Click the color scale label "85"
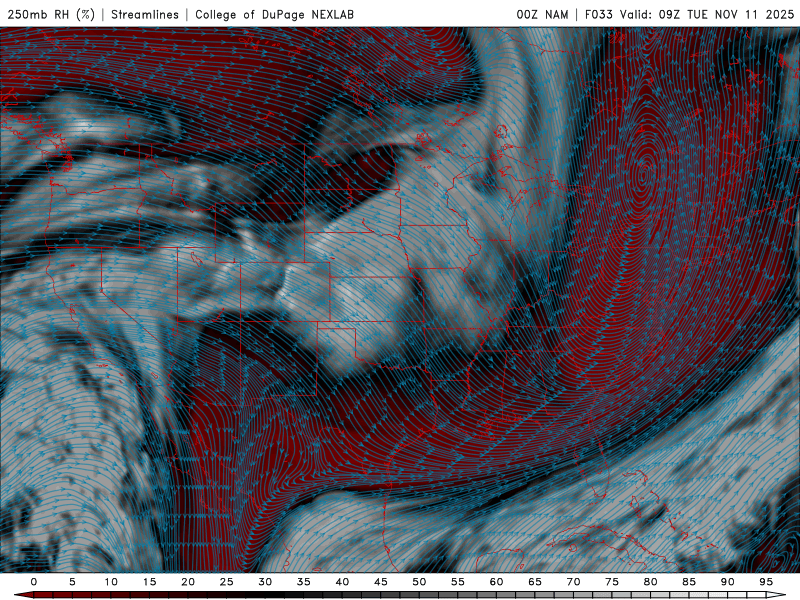The image size is (800, 600). click(689, 582)
